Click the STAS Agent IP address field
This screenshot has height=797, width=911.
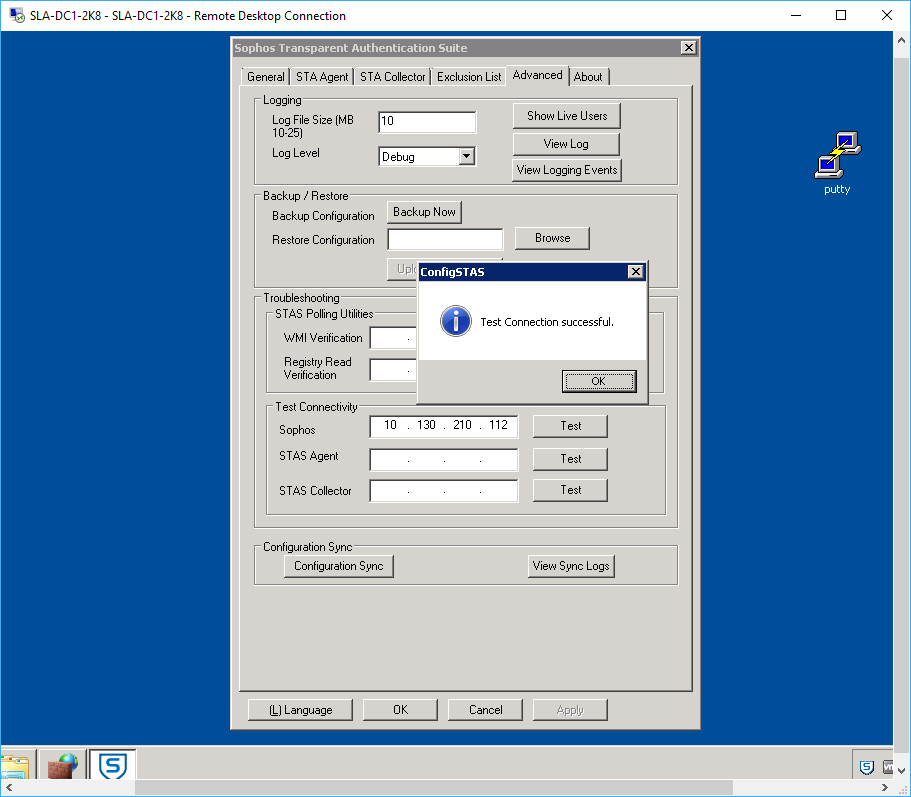coord(444,459)
